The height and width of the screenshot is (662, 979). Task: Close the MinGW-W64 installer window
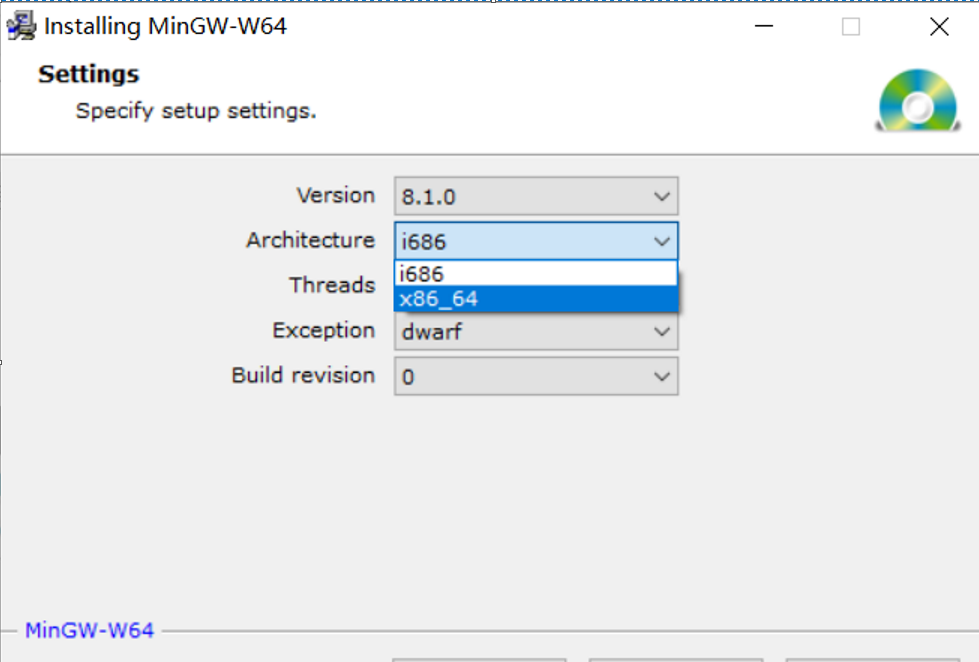click(x=939, y=27)
